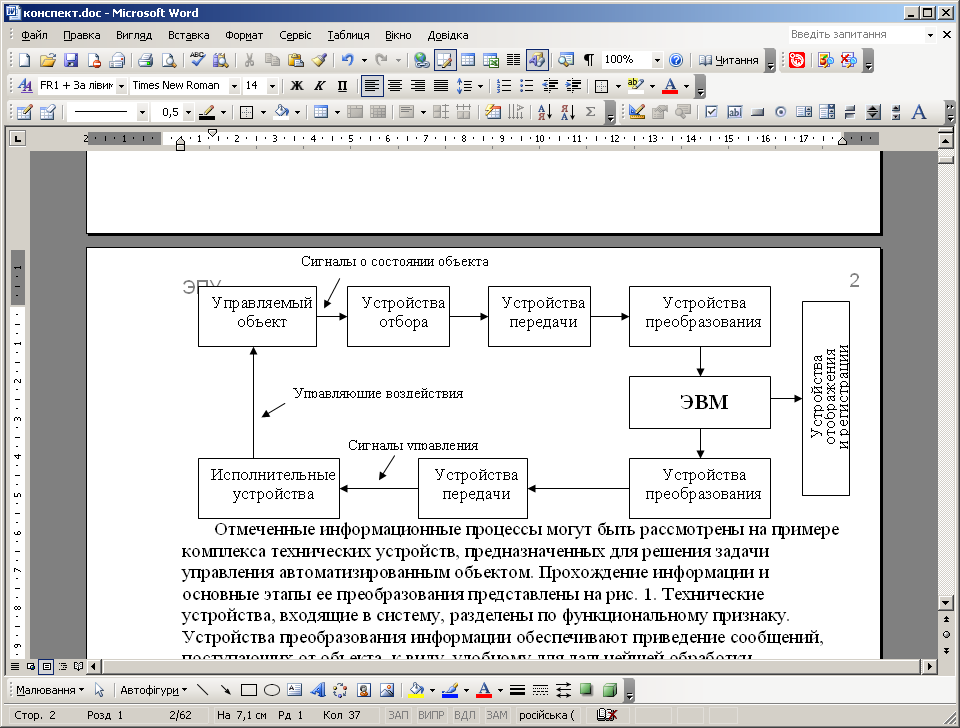Apply 3-D style to the shape
Viewport: 960px width, 728px height.
tap(609, 690)
